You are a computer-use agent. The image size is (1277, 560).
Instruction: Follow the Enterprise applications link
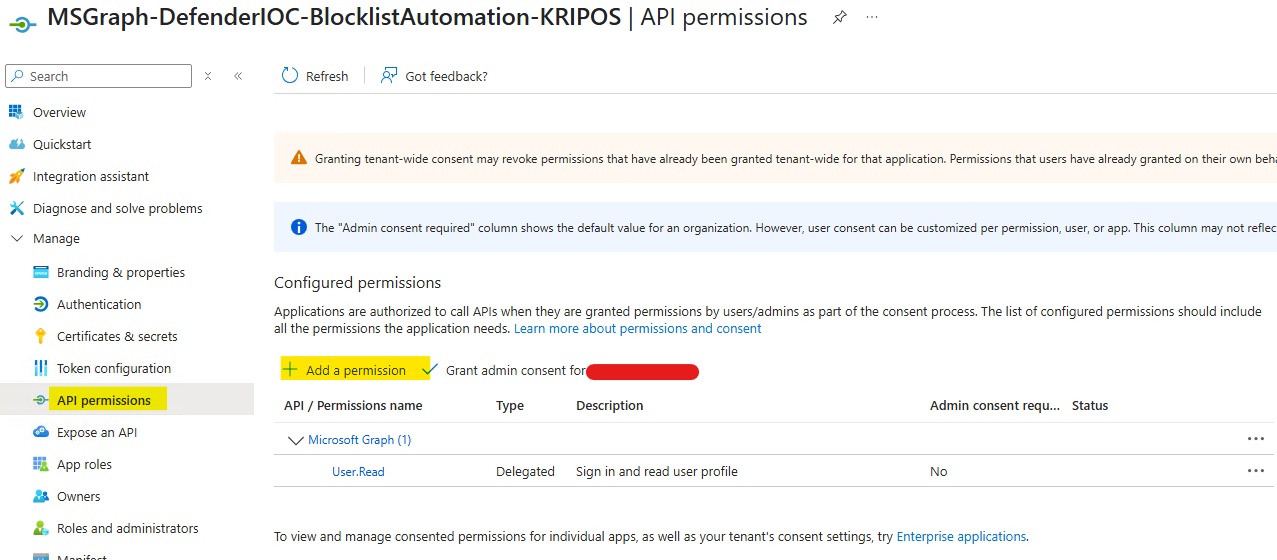coord(961,536)
